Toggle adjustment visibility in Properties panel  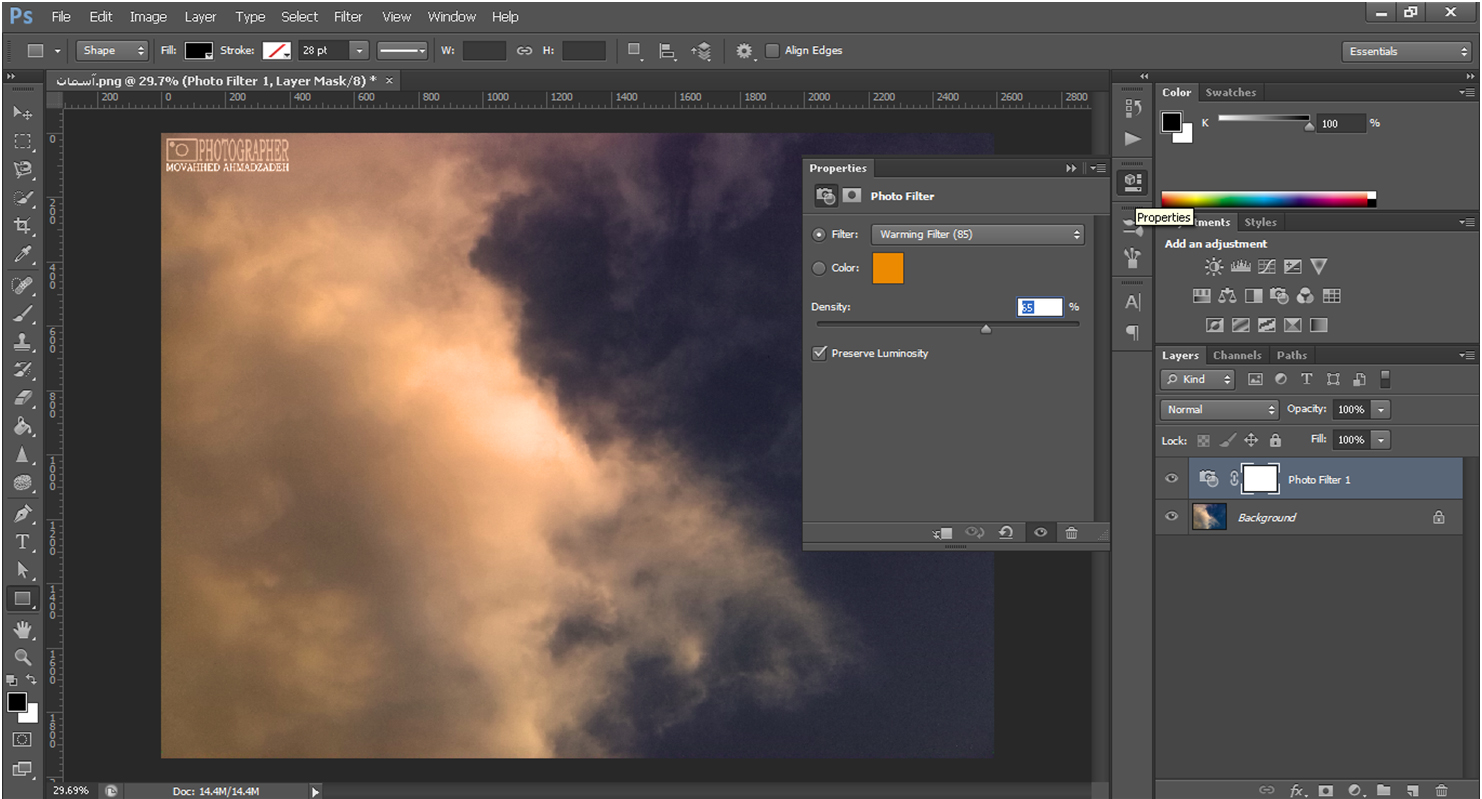tap(1040, 533)
